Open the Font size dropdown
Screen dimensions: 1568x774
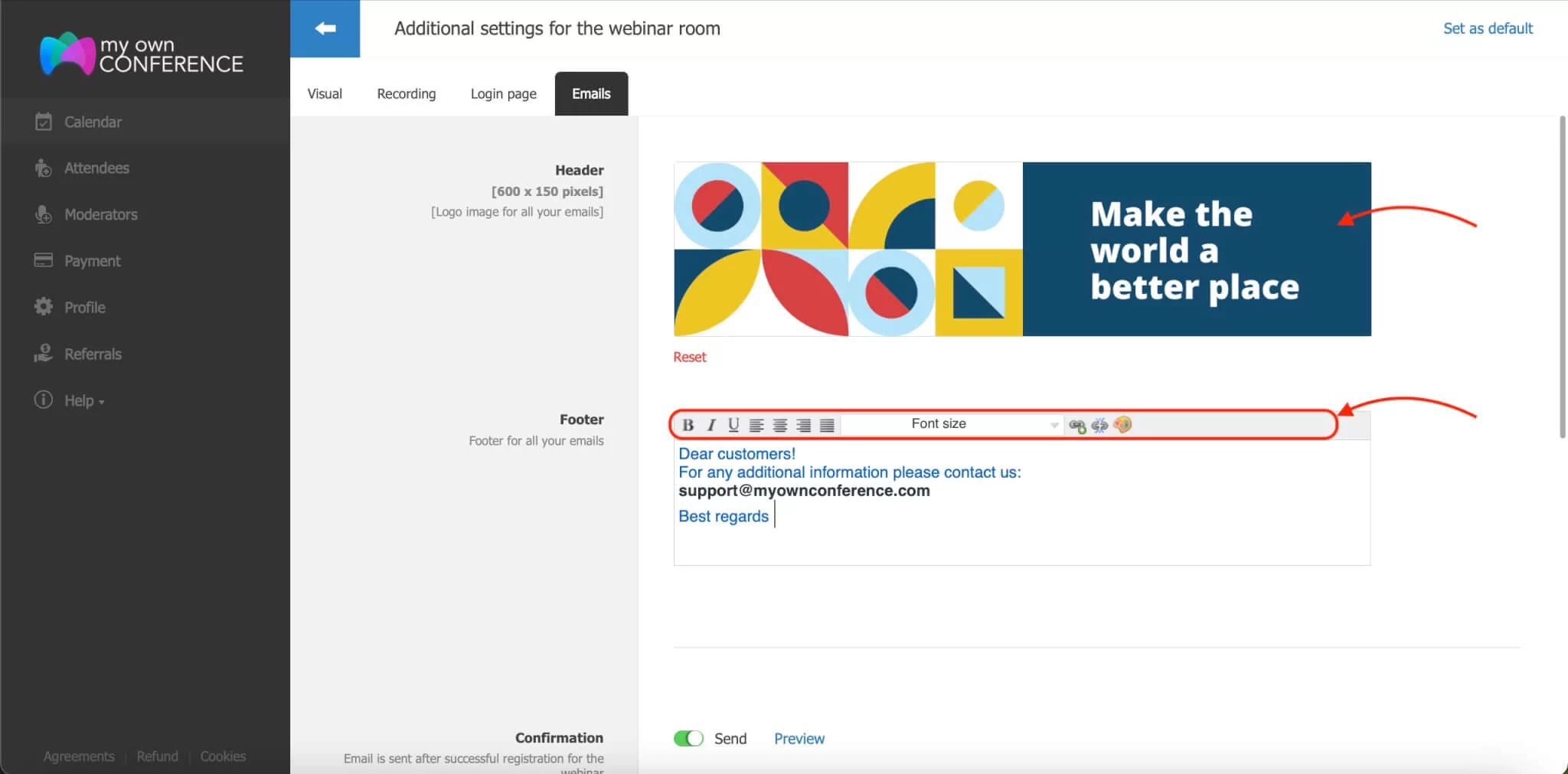(x=951, y=424)
